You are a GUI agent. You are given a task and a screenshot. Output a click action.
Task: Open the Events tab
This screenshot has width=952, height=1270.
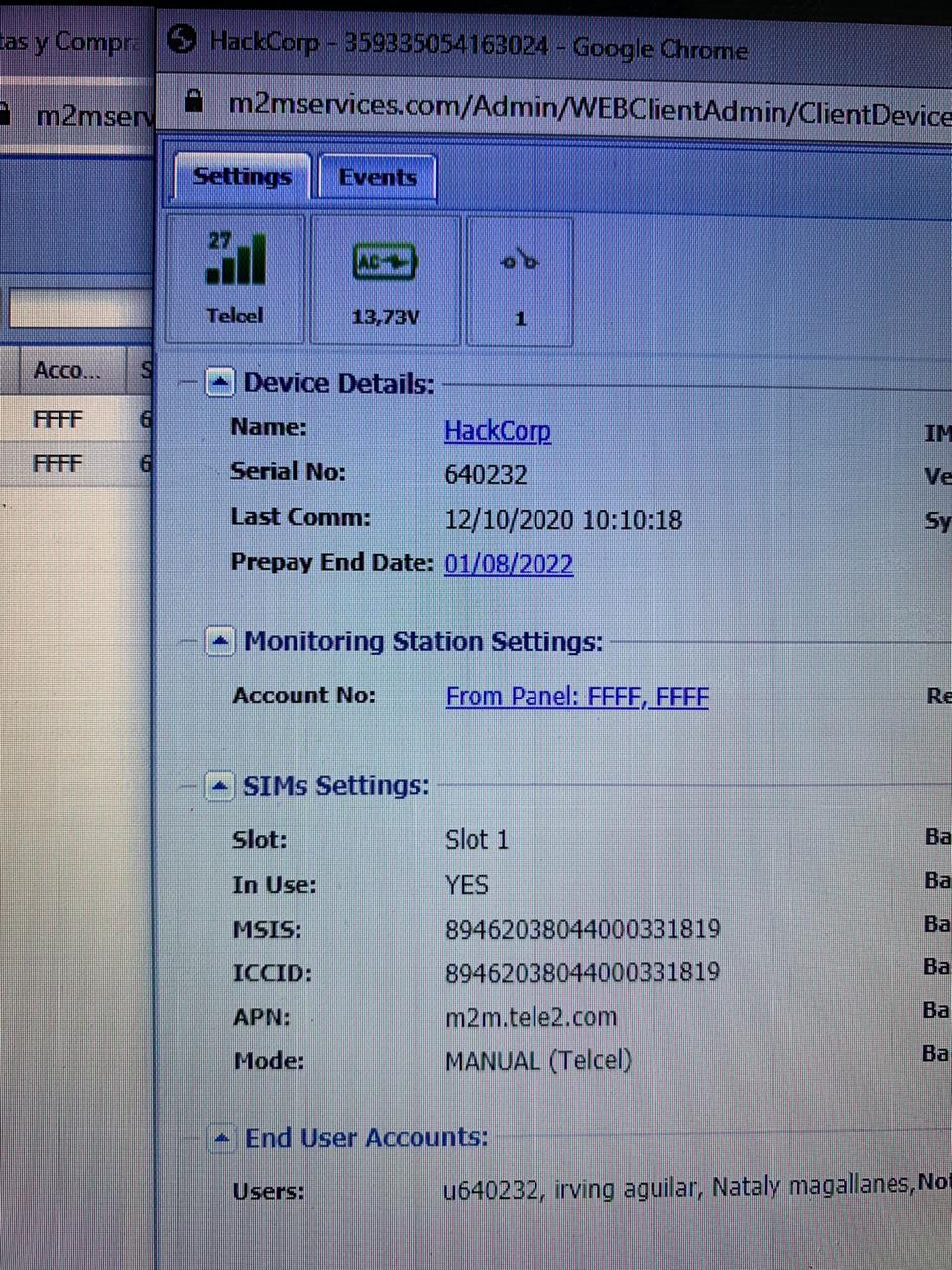378,178
